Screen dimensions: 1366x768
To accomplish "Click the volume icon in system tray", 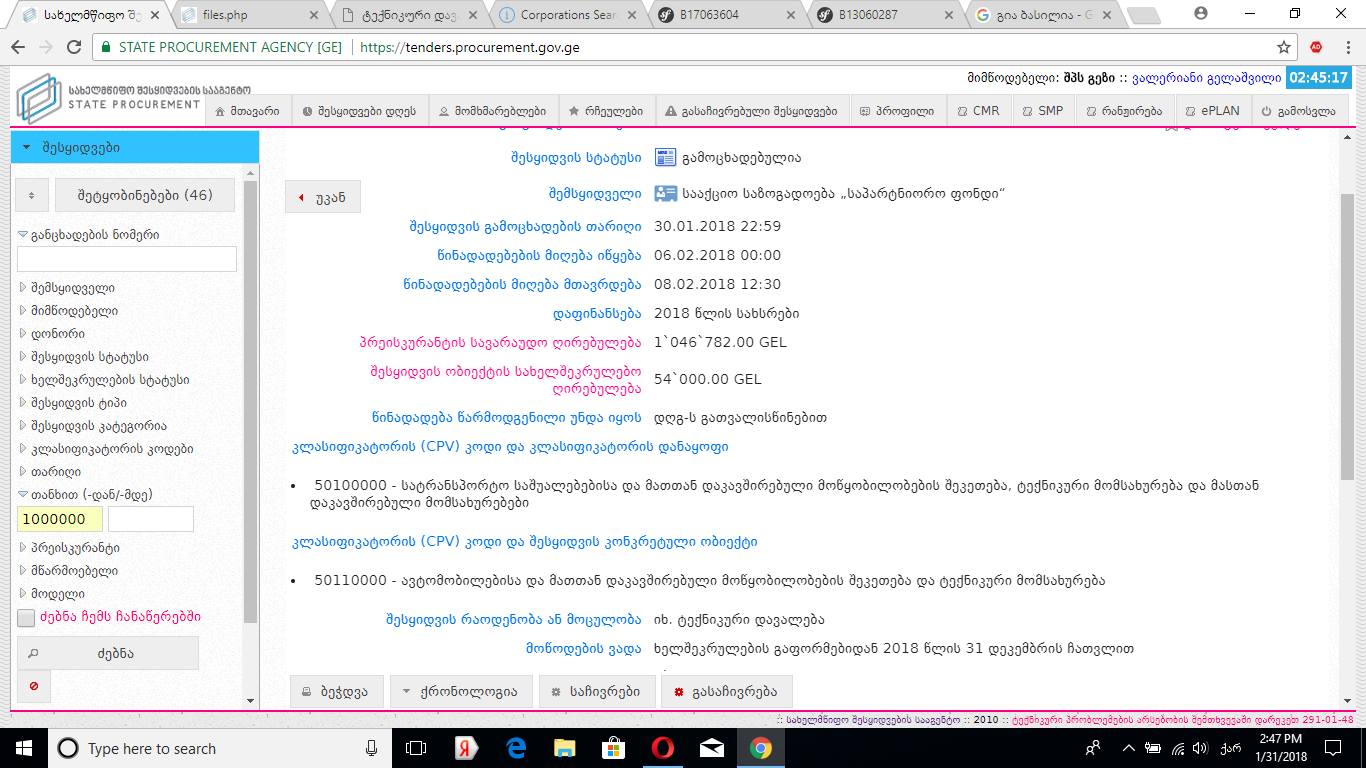I will coord(1201,748).
